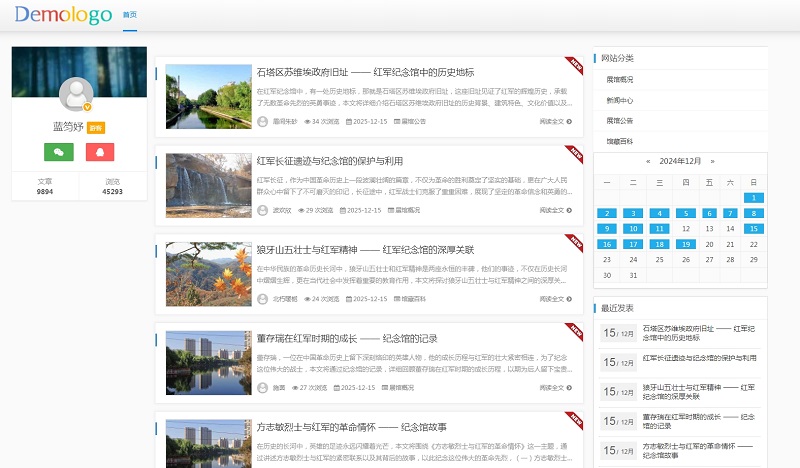Select 展馆公告 in 网站分类

point(619,121)
